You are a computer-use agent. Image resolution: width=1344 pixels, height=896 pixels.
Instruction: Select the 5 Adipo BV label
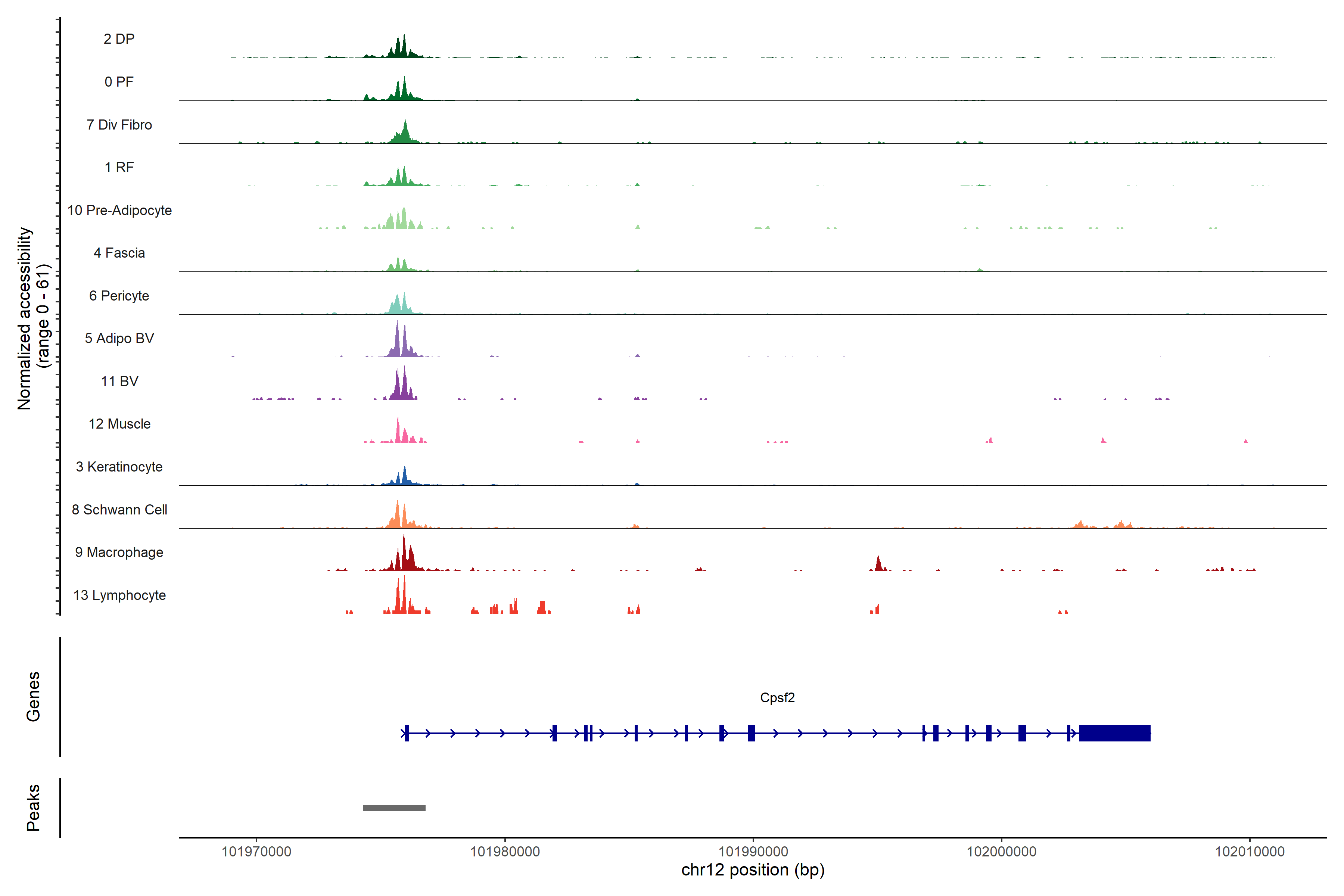119,338
